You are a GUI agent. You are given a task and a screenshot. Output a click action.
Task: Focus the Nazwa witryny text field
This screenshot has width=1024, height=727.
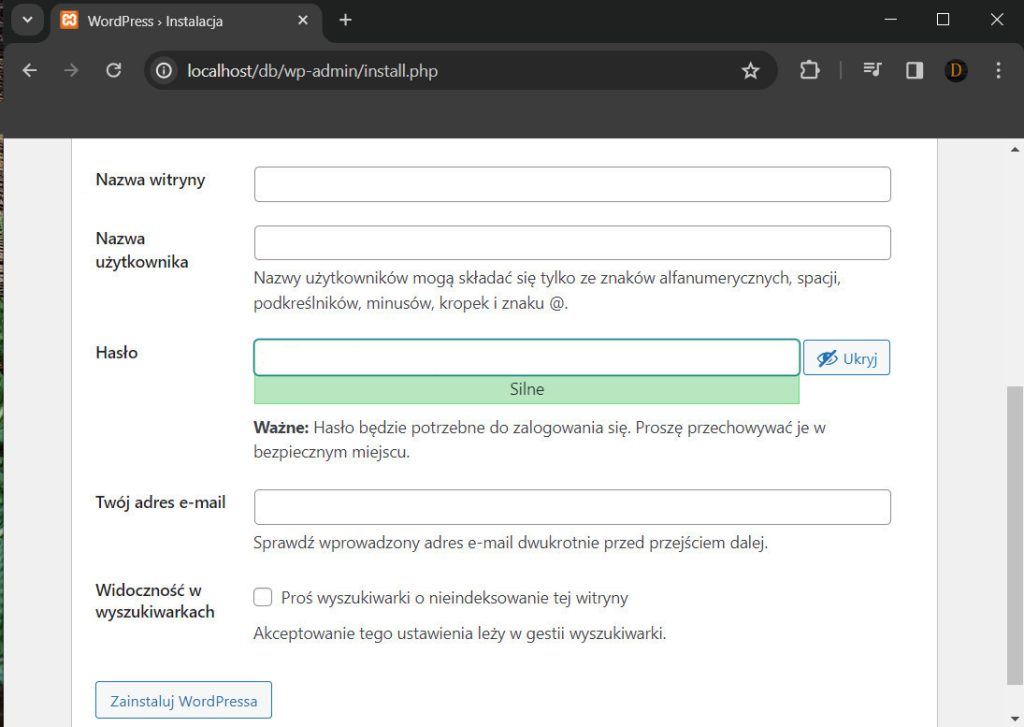pyautogui.click(x=572, y=184)
